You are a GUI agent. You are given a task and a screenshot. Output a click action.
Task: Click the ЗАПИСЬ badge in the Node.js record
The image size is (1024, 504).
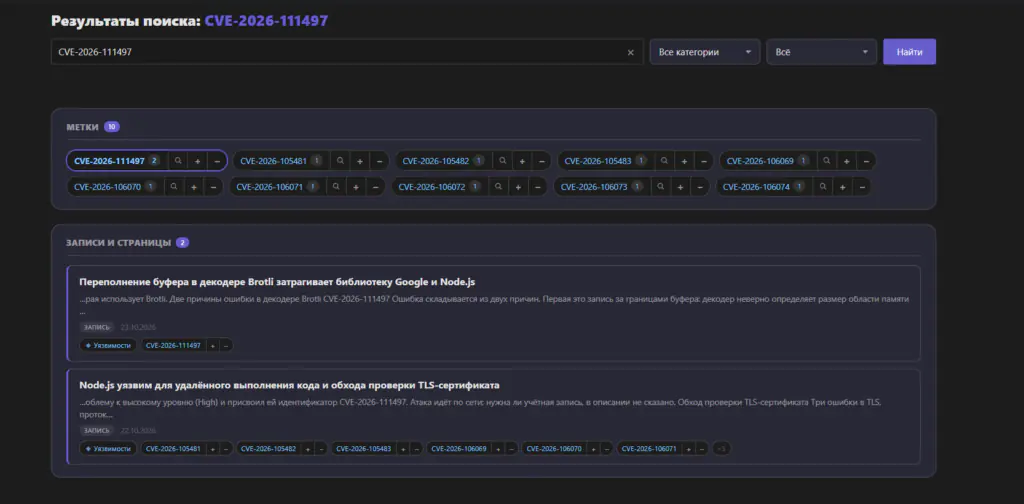[x=97, y=430]
